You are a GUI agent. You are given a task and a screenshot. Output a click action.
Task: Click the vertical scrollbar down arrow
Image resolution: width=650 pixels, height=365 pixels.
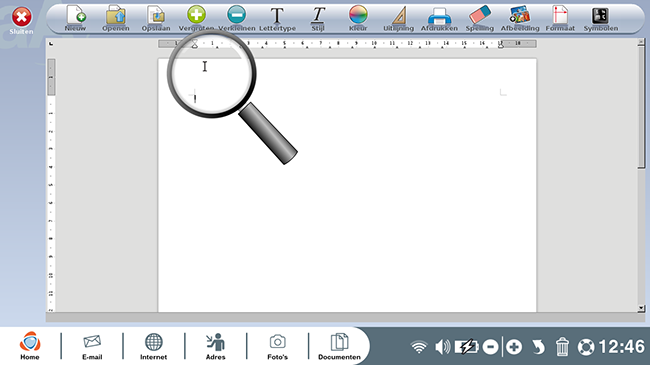641,308
